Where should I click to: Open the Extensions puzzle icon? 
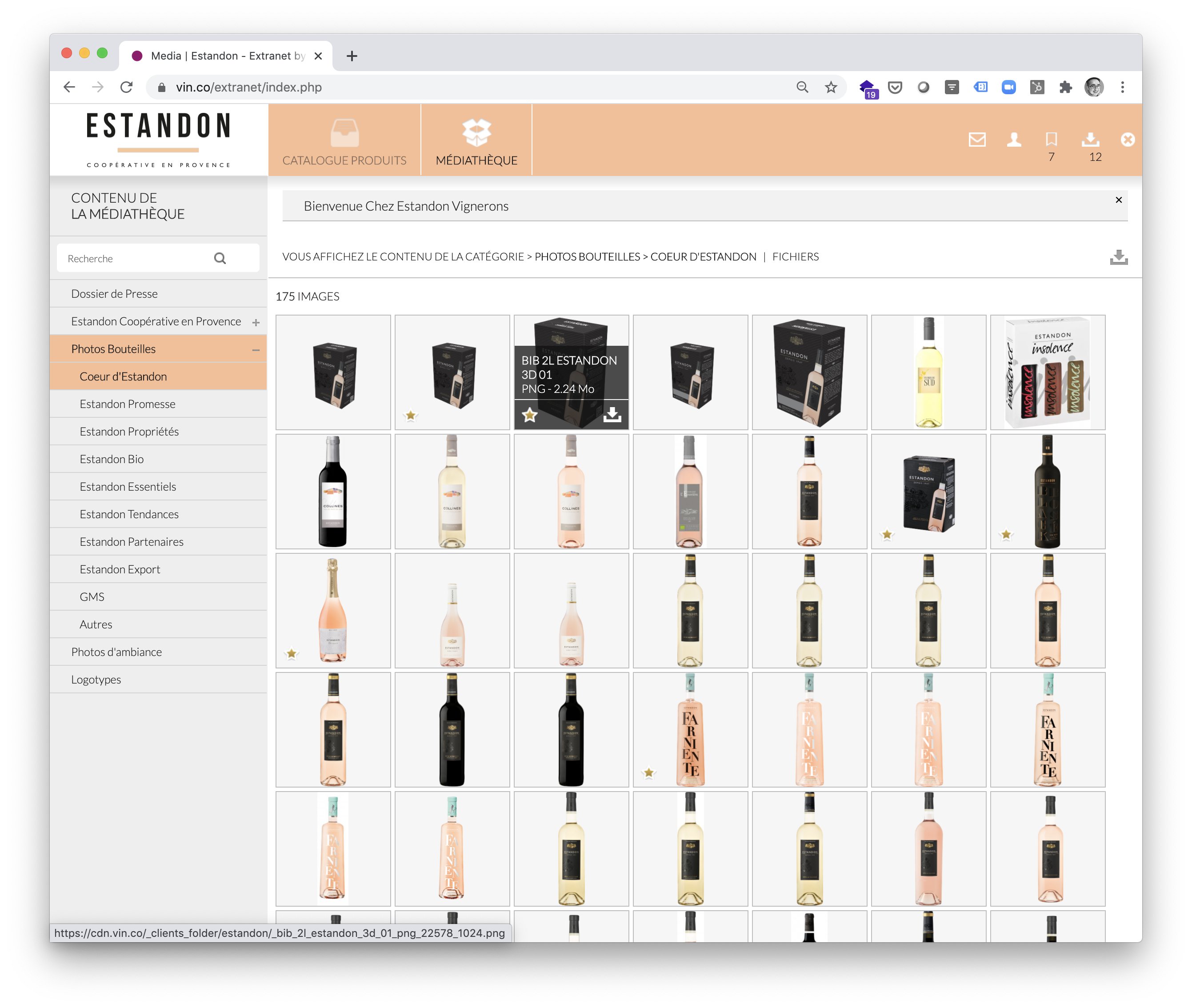1065,87
